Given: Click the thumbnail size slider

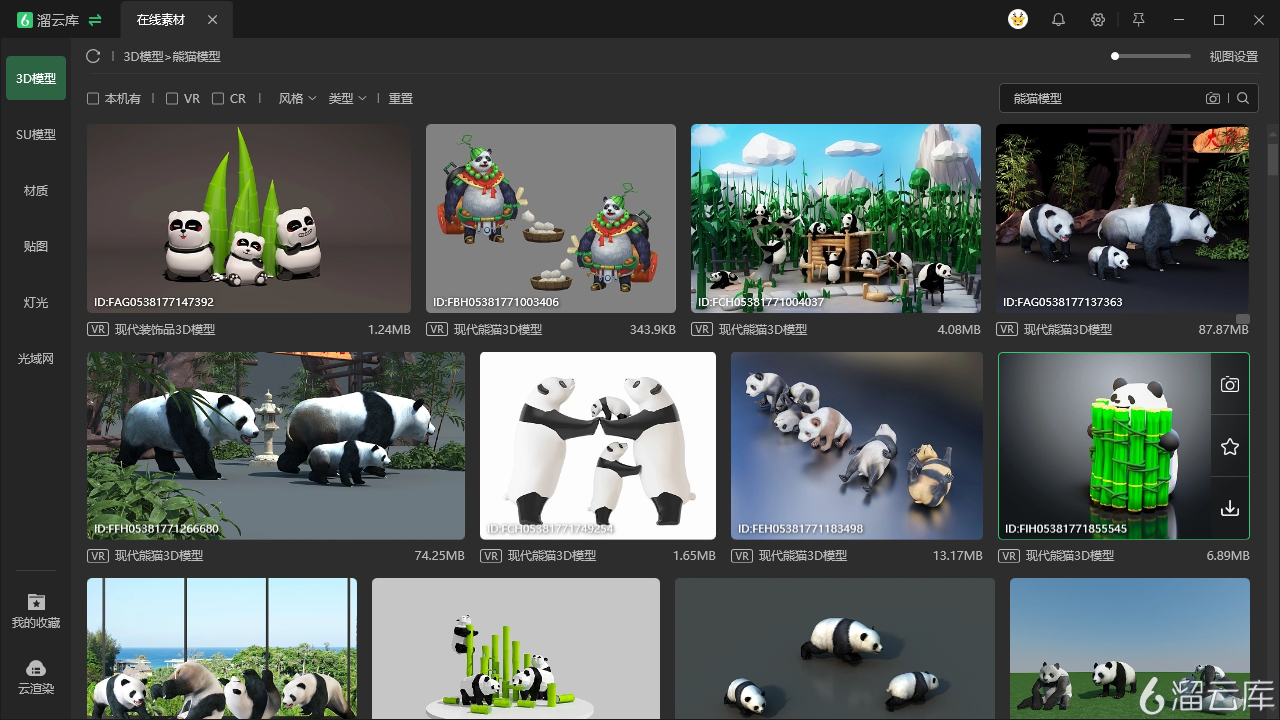Looking at the screenshot, I should (x=1150, y=56).
